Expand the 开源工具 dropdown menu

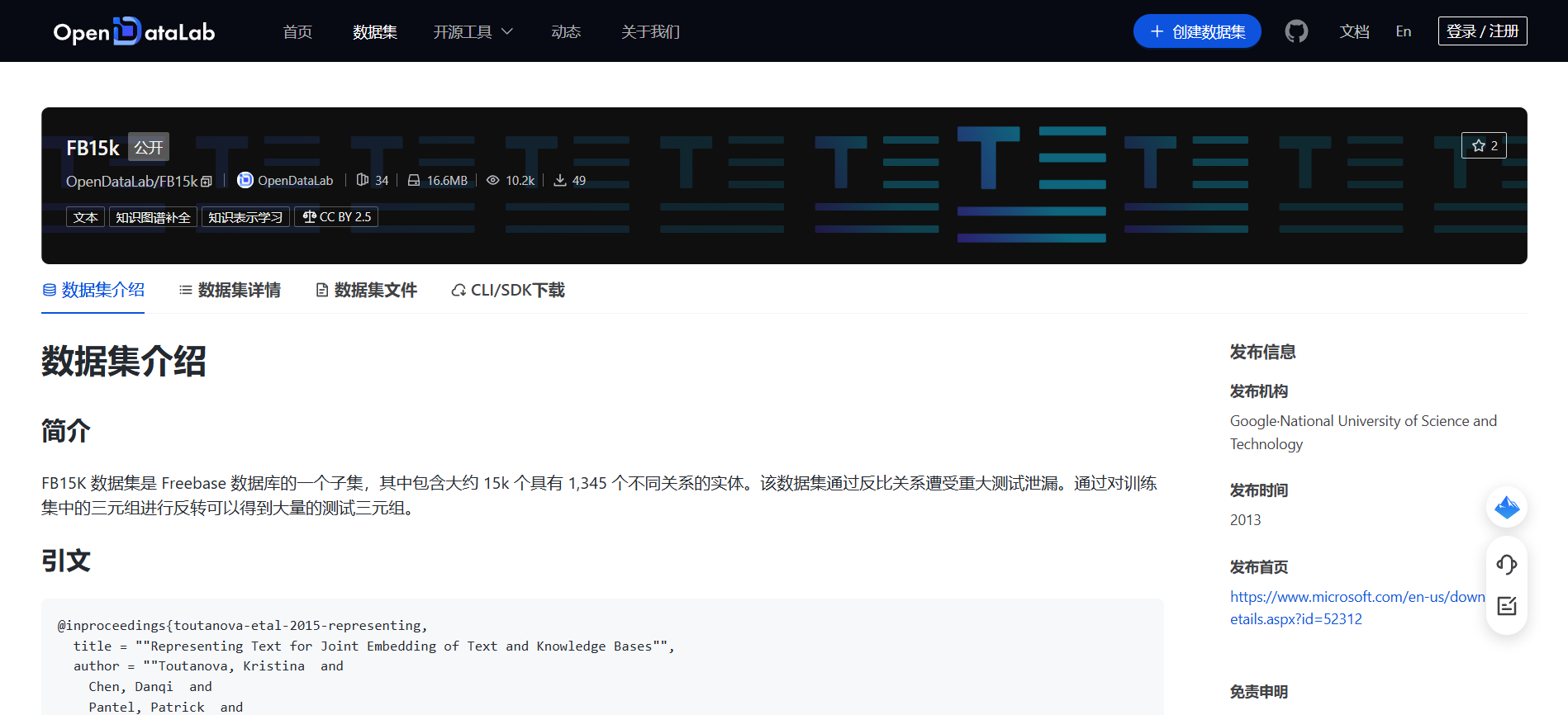pyautogui.click(x=473, y=31)
